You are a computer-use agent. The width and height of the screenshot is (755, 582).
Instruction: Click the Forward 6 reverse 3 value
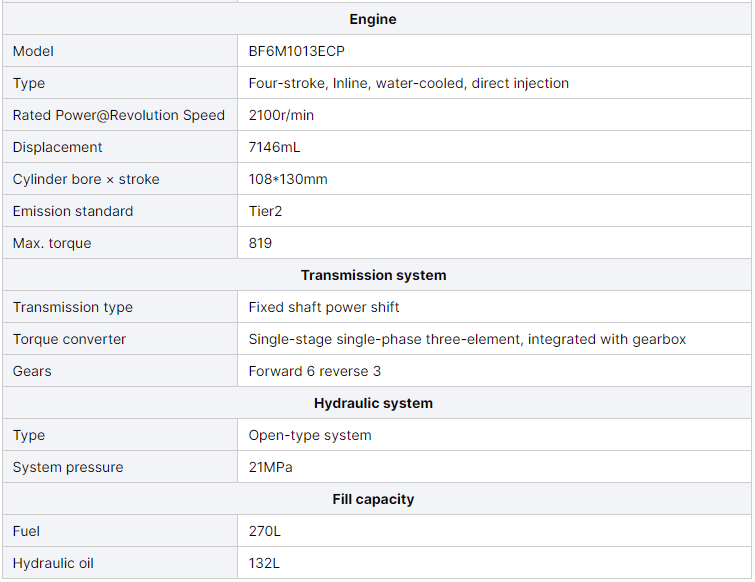(x=314, y=371)
